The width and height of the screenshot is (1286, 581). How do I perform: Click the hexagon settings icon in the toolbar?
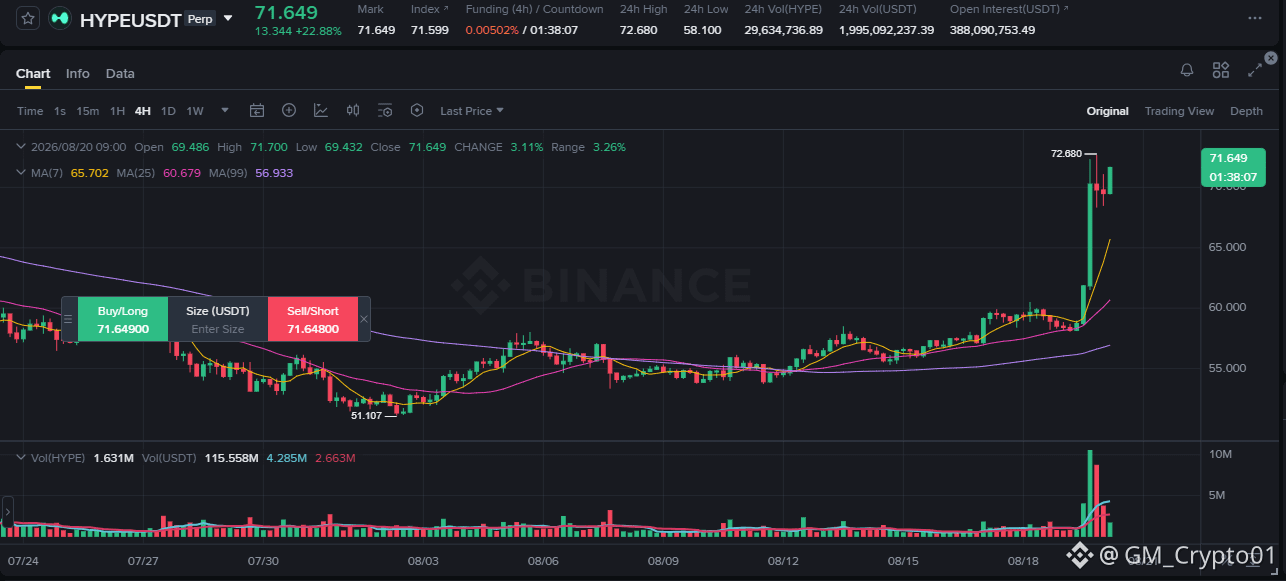click(x=417, y=111)
